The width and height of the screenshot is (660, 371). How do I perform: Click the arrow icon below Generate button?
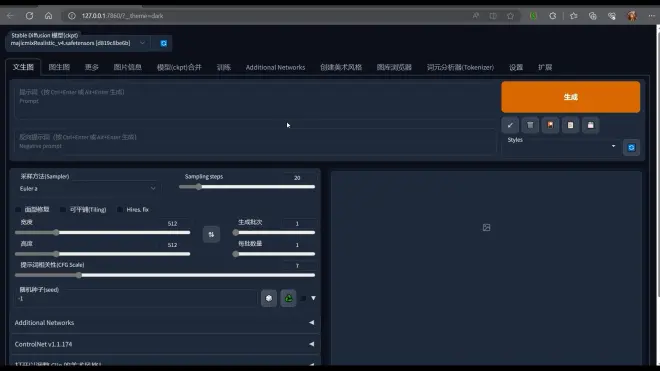[510, 125]
